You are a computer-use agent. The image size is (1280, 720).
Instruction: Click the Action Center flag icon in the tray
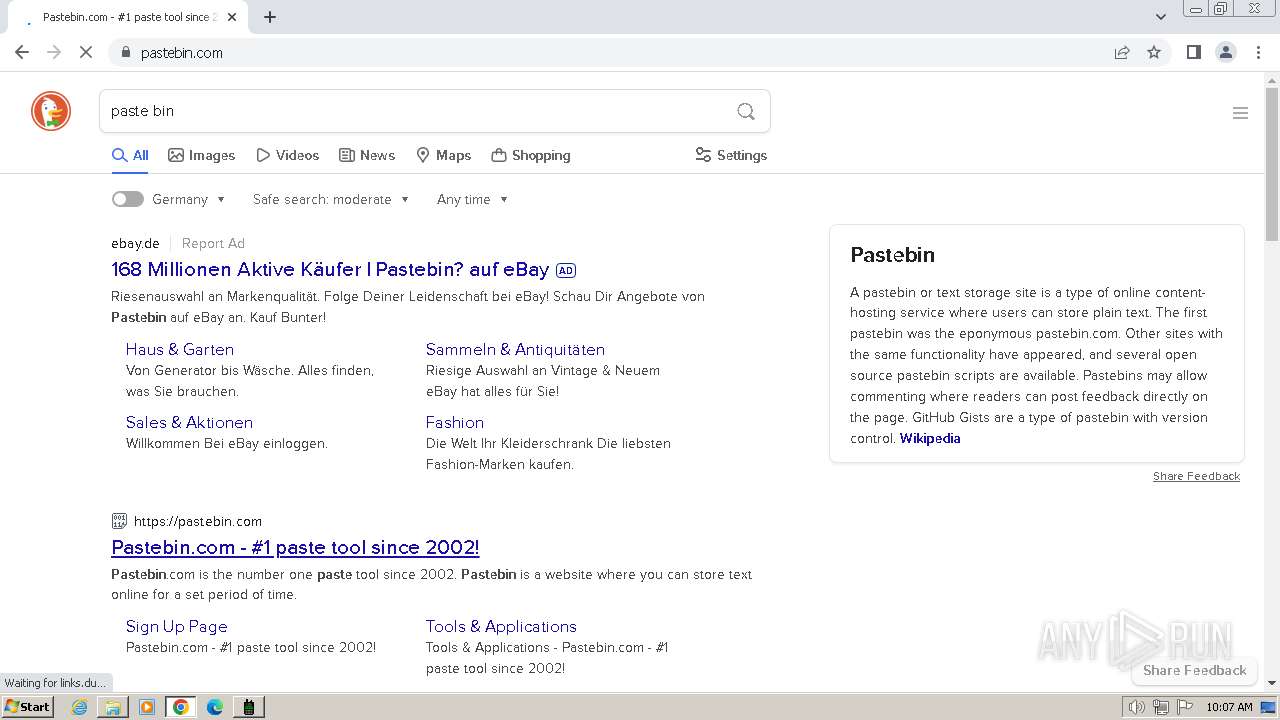pos(1185,707)
